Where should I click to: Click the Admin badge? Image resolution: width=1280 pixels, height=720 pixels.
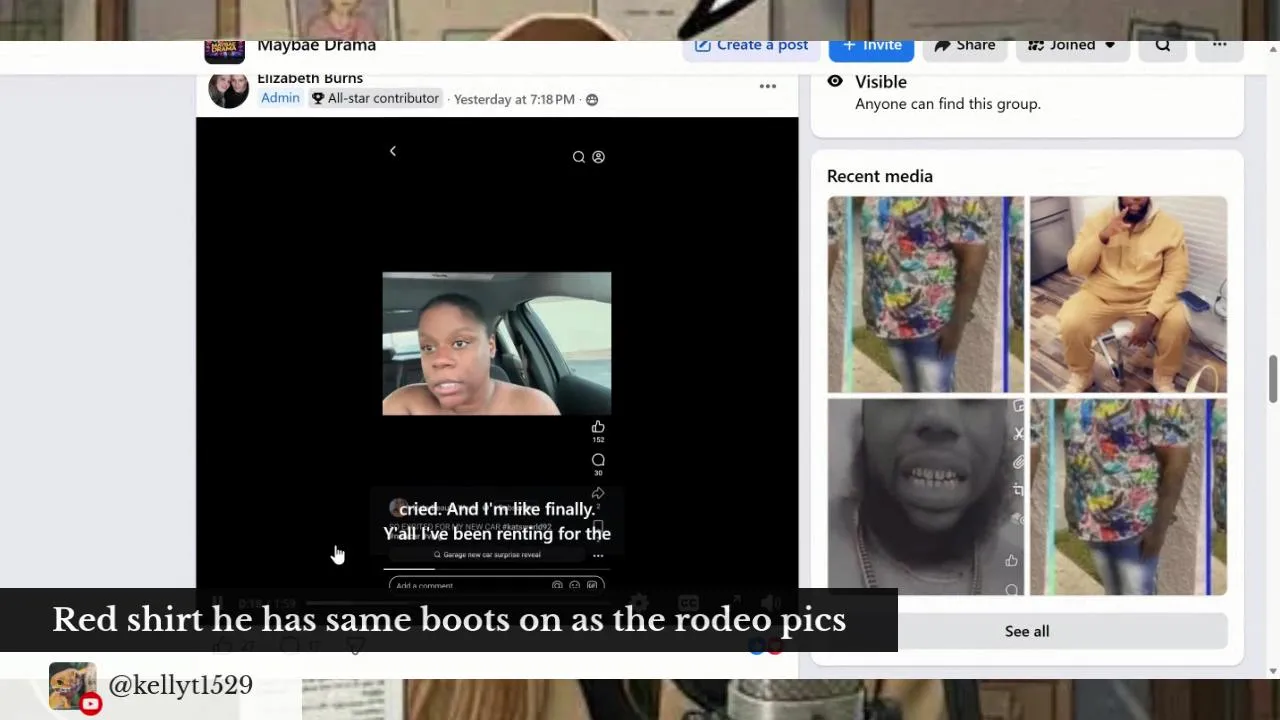(x=280, y=98)
